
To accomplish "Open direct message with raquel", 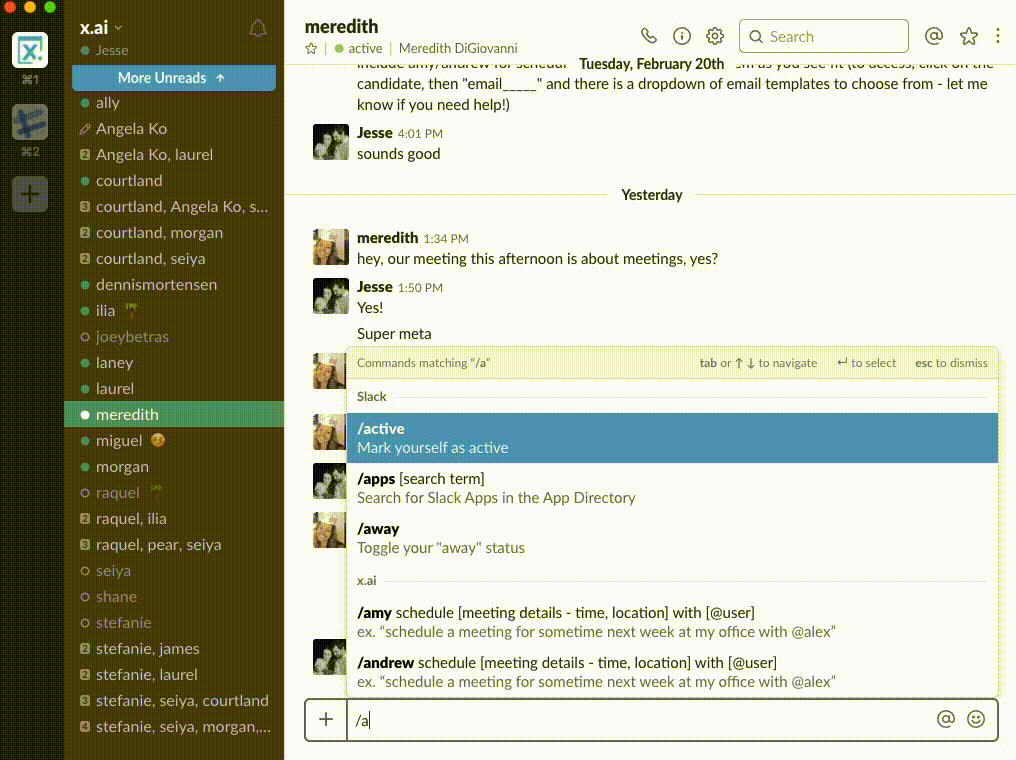I will click(174, 492).
